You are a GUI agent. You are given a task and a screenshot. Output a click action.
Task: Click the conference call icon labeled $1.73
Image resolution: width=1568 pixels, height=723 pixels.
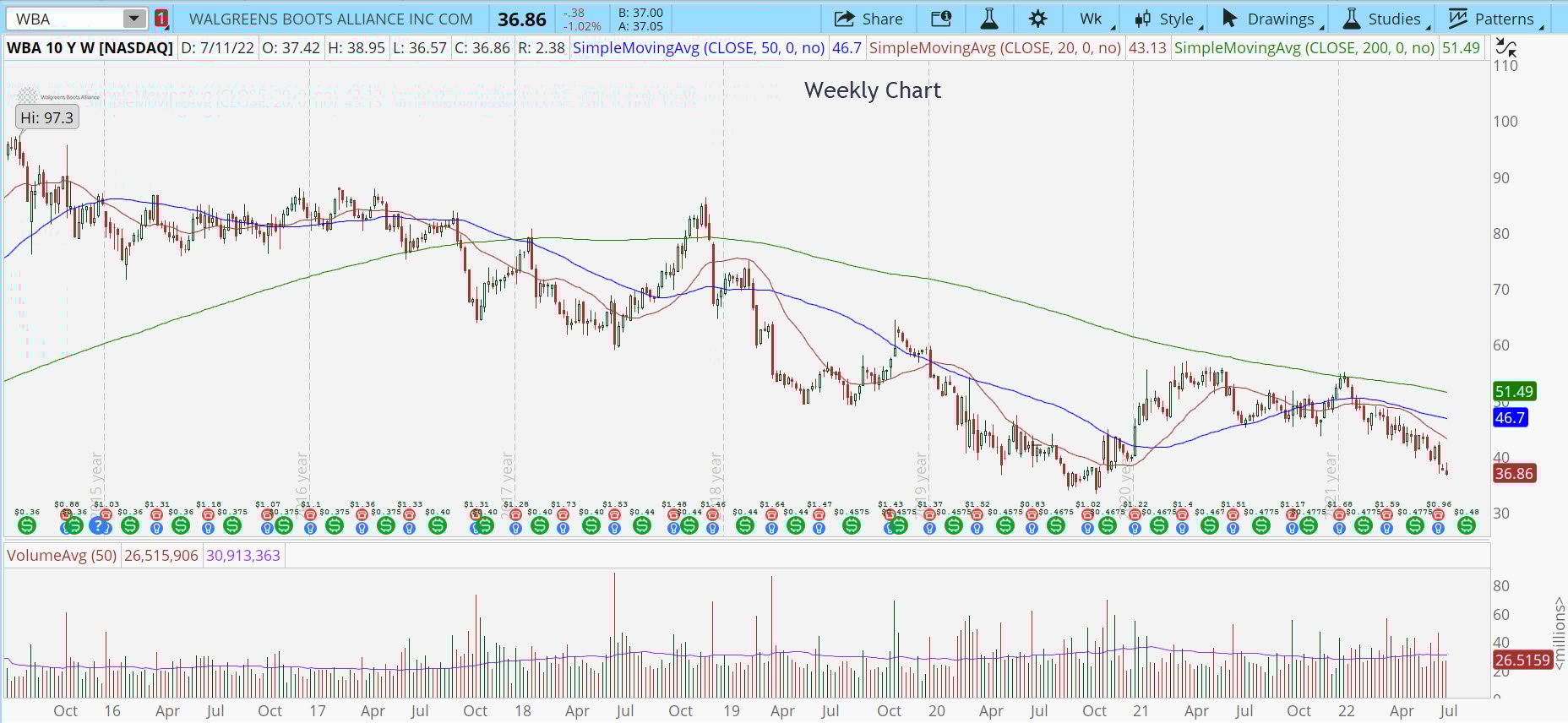coord(563,514)
